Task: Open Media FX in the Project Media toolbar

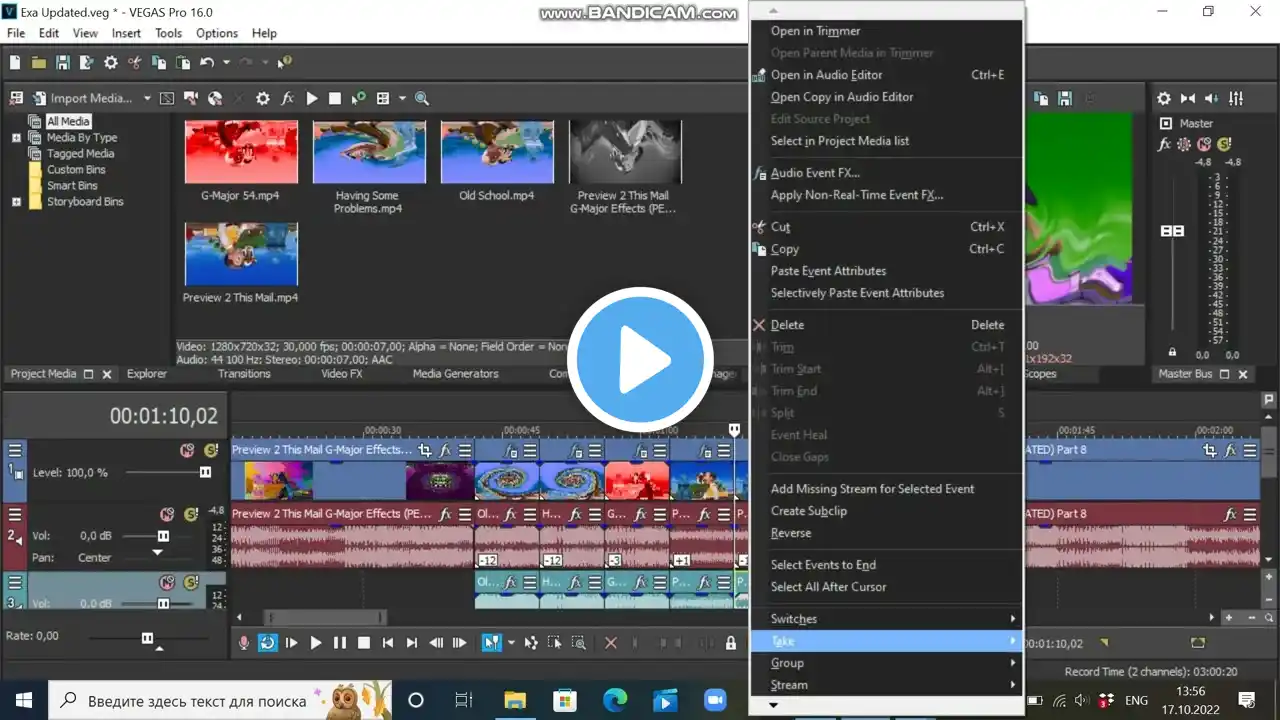Action: 287,98
